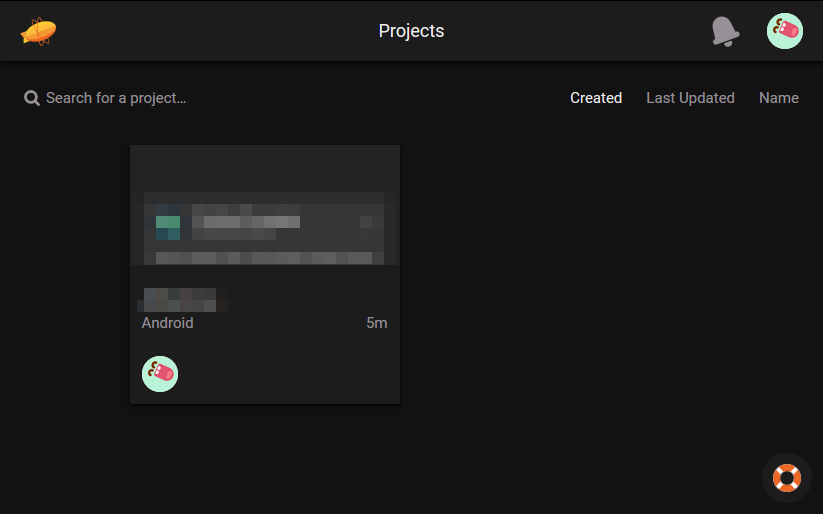The height and width of the screenshot is (514, 823).
Task: Click the Android platform label
Action: click(167, 323)
